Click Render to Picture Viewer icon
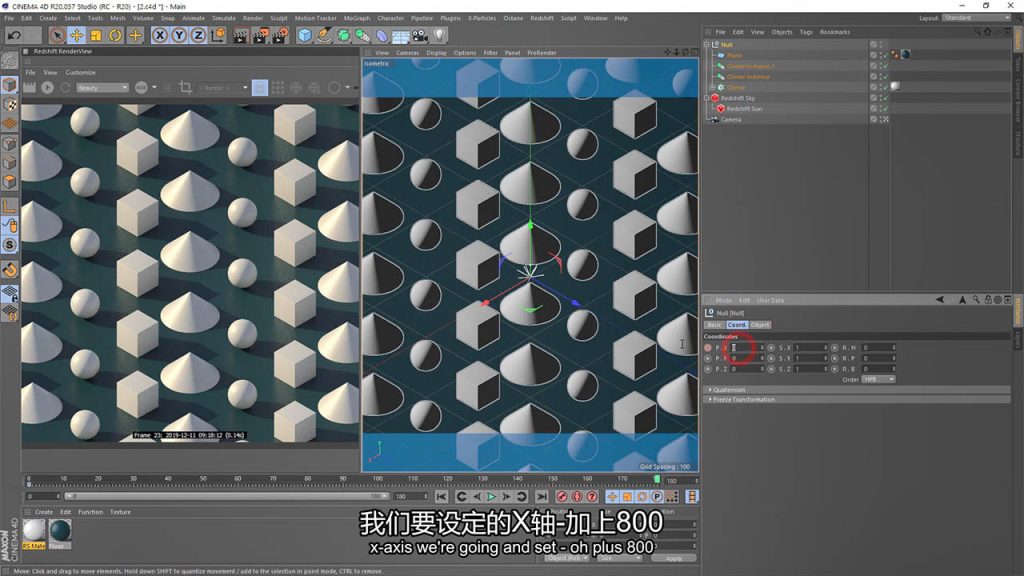The image size is (1024, 576). (x=260, y=35)
